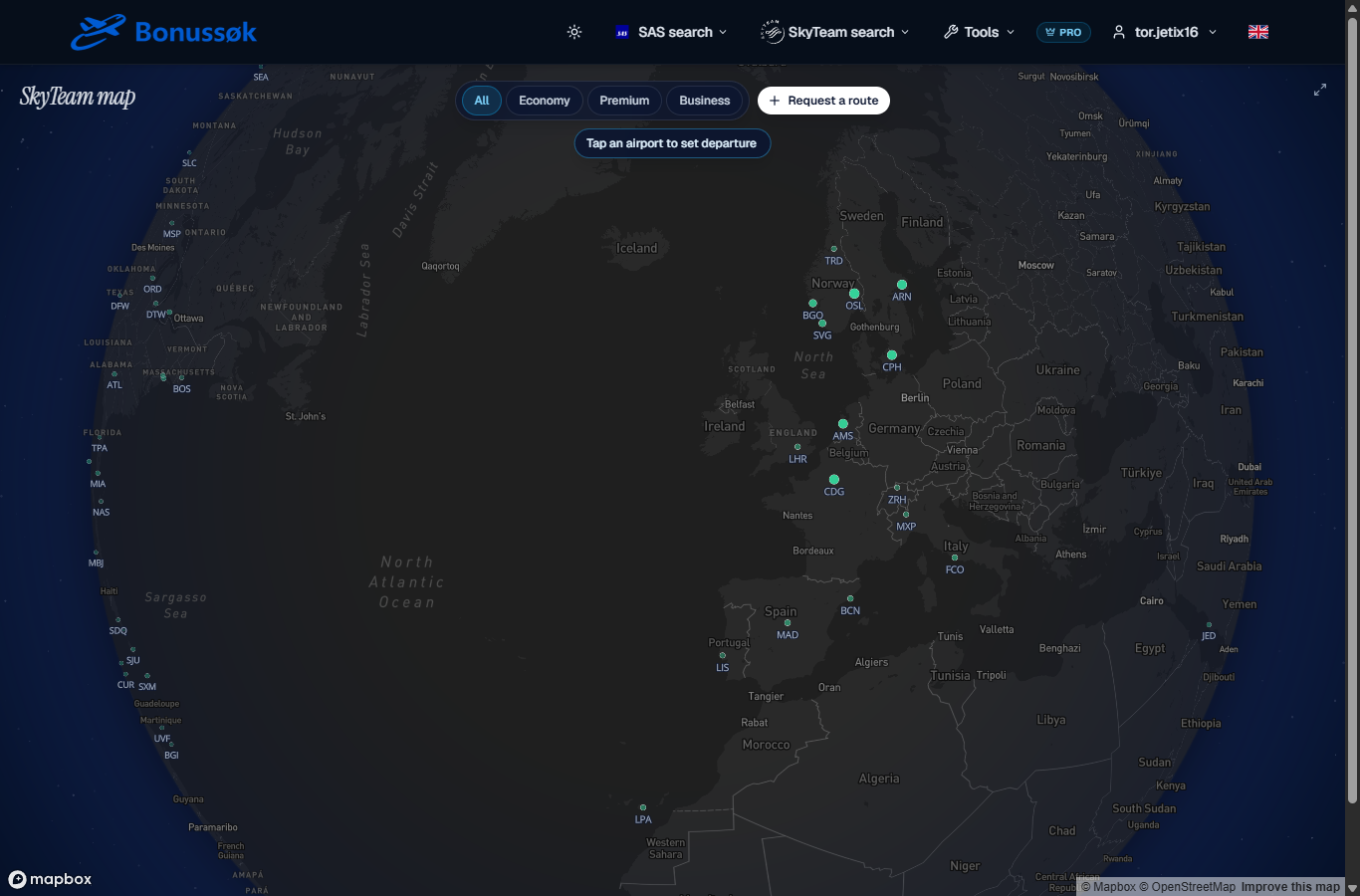Select the LPA airport marker

tap(643, 807)
